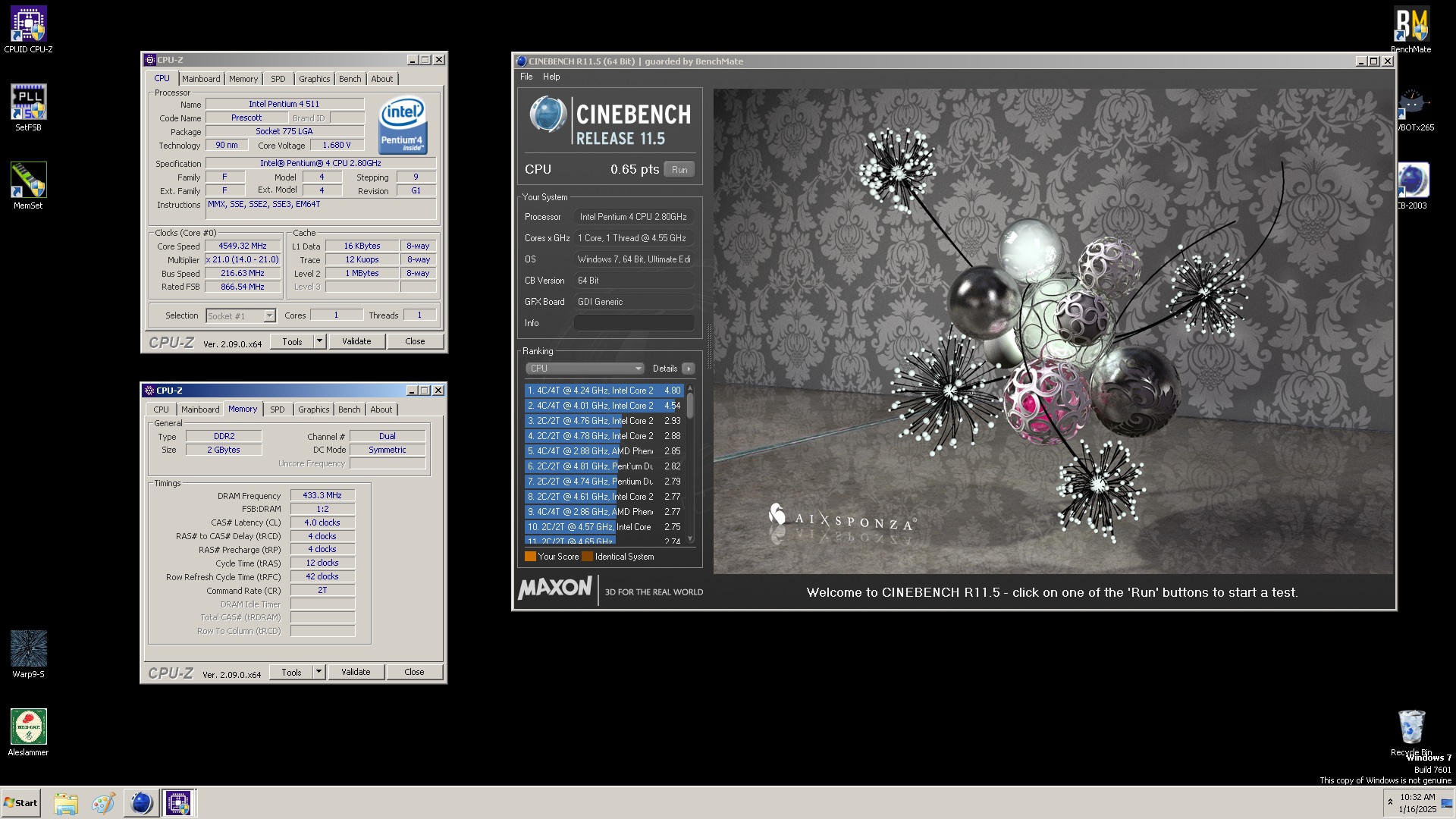Open the Details arrow in Ranking panel
The height and width of the screenshot is (819, 1456).
tap(688, 369)
